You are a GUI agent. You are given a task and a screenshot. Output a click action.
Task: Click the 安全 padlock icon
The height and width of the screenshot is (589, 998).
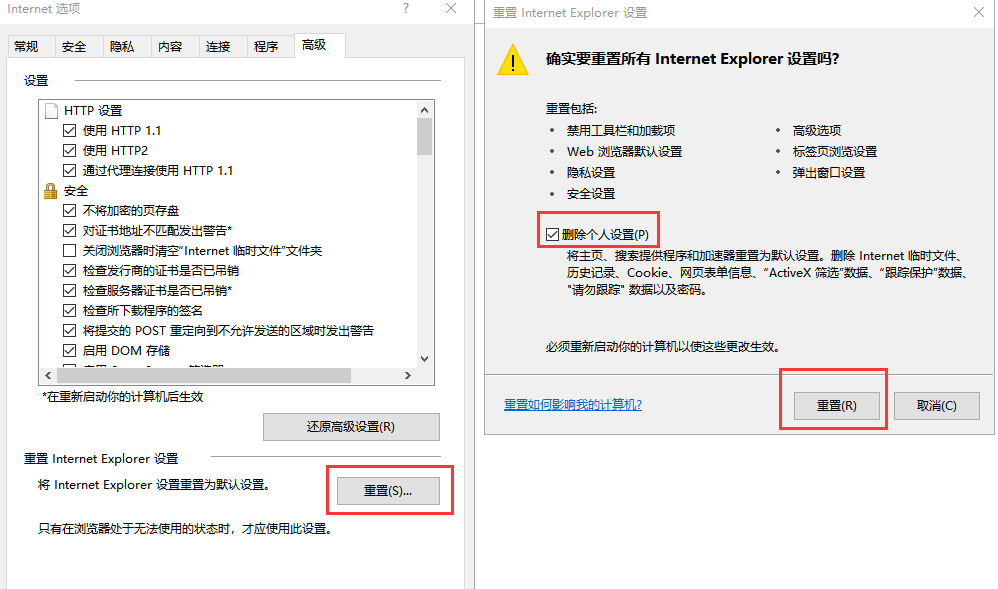51,190
